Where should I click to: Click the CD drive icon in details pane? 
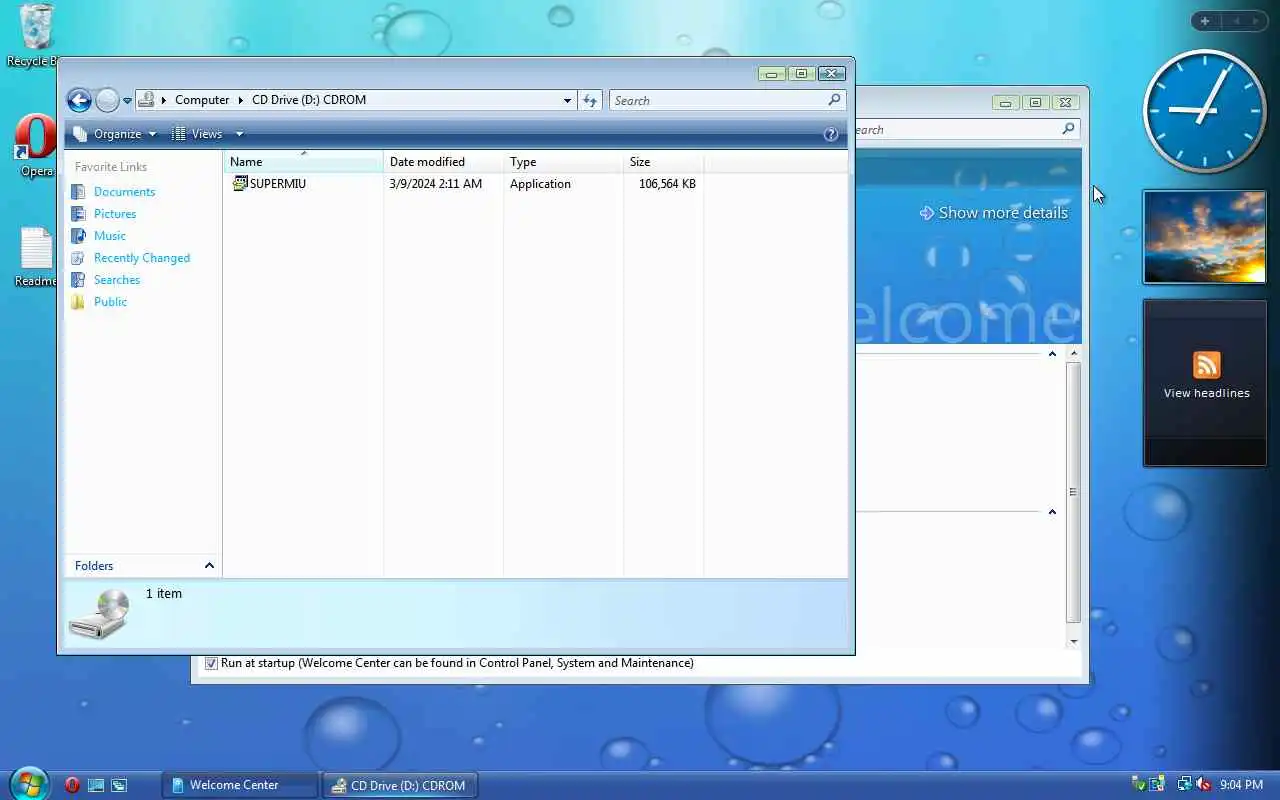click(100, 614)
